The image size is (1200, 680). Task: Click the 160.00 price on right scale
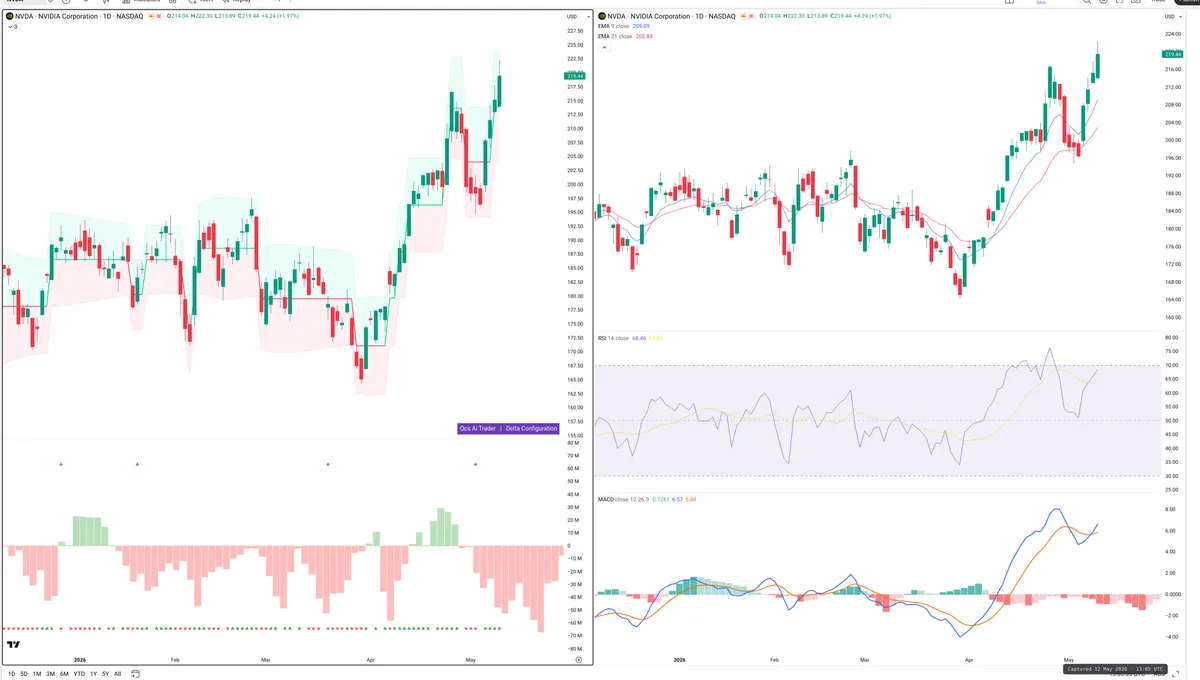pyautogui.click(x=1172, y=318)
